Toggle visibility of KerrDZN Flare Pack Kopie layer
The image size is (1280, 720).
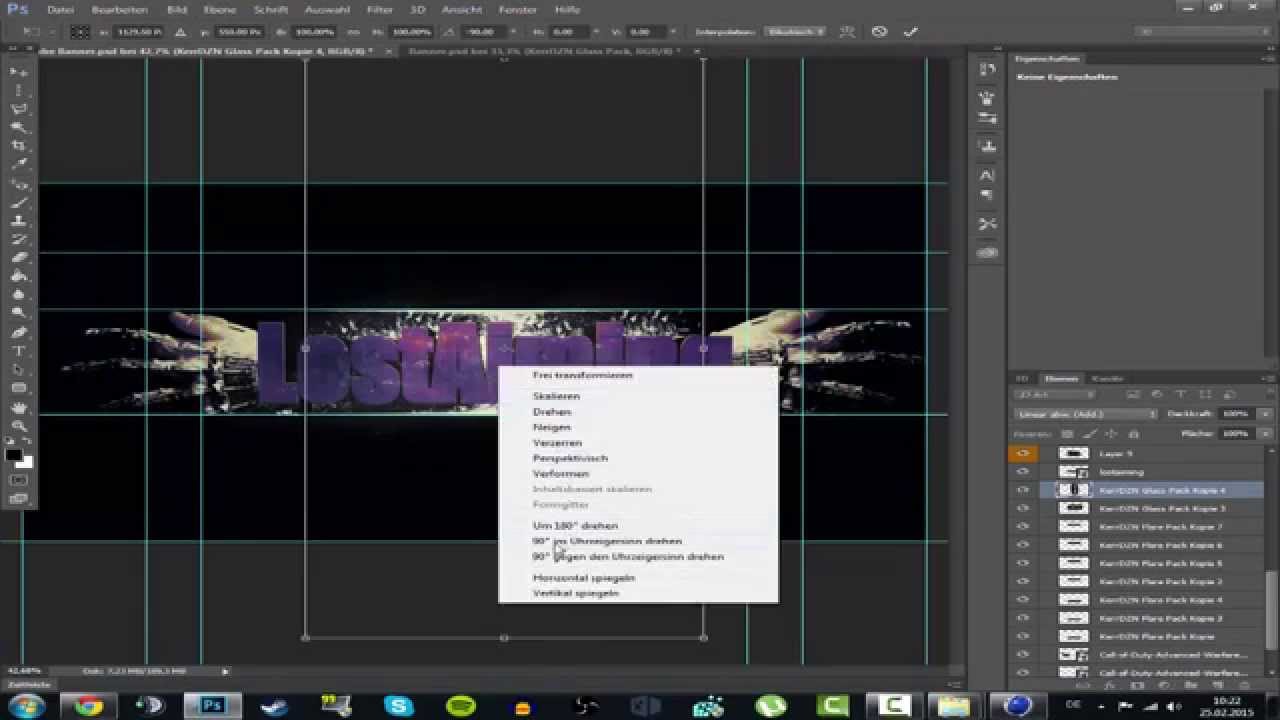point(1022,636)
